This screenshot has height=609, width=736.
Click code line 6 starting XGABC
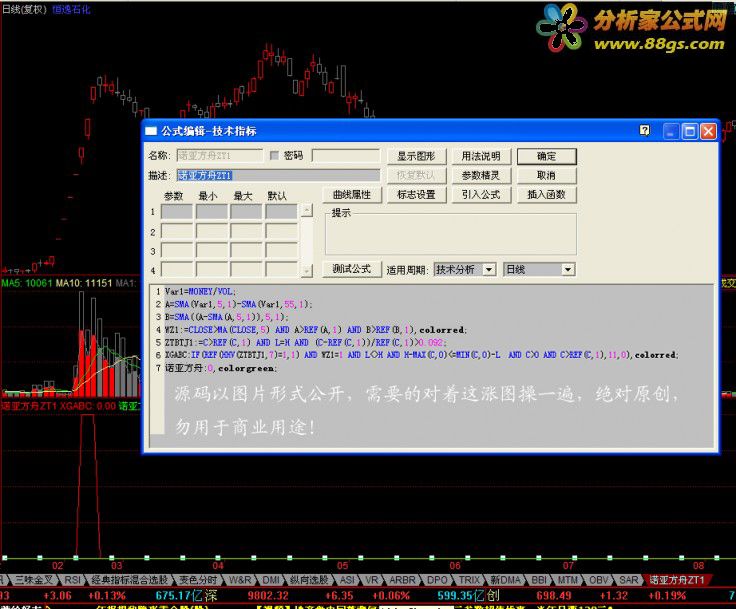coord(422,355)
